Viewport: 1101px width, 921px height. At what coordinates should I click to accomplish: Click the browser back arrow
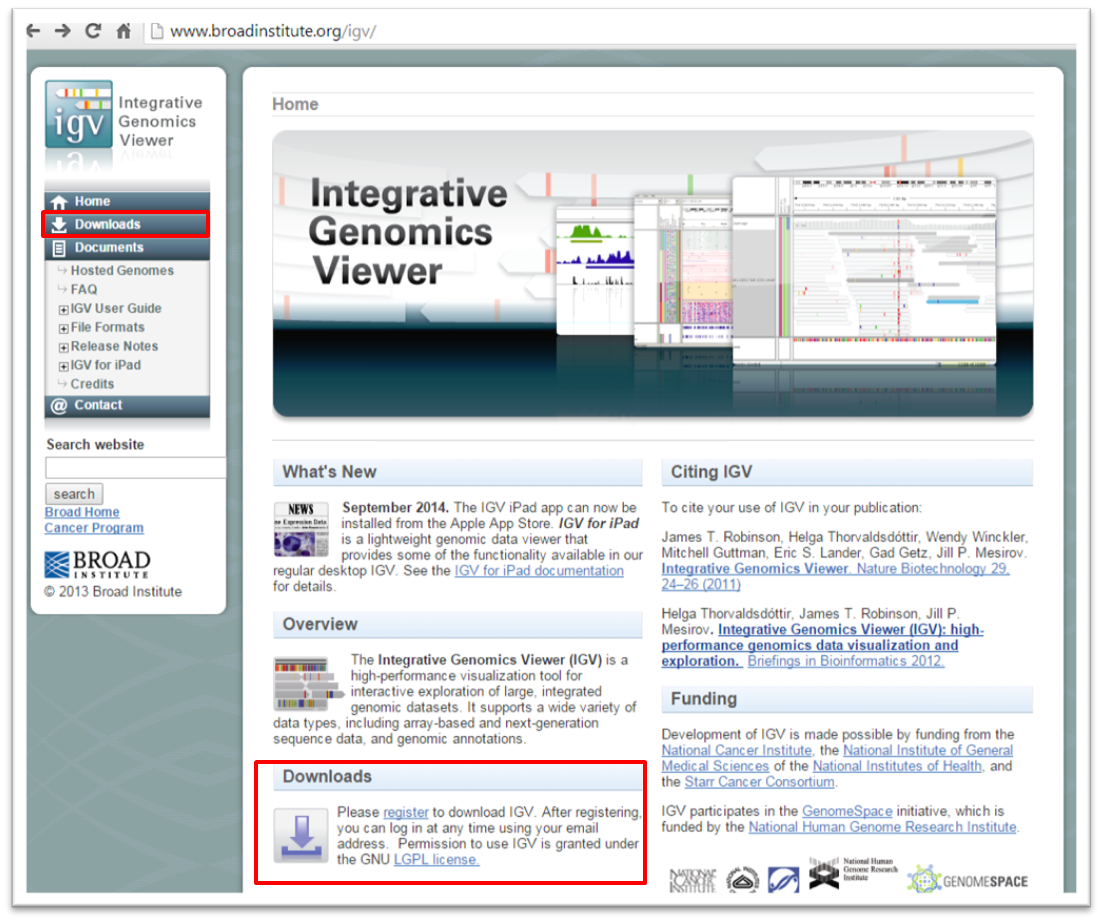pos(34,31)
